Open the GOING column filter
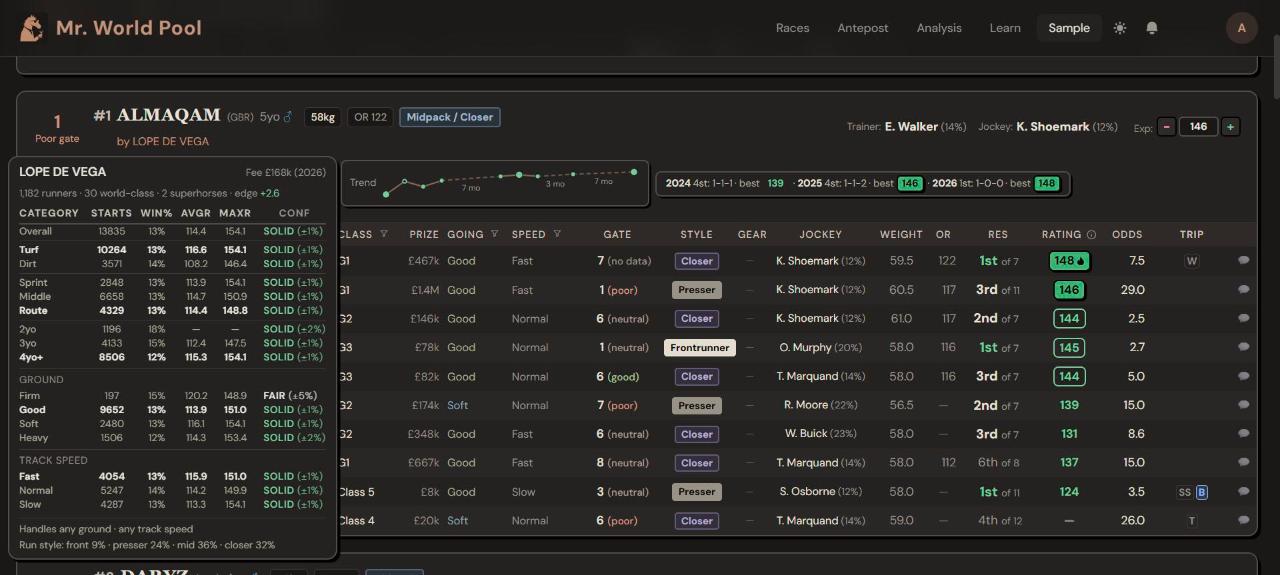Viewport: 1280px width, 575px height. click(x=494, y=234)
